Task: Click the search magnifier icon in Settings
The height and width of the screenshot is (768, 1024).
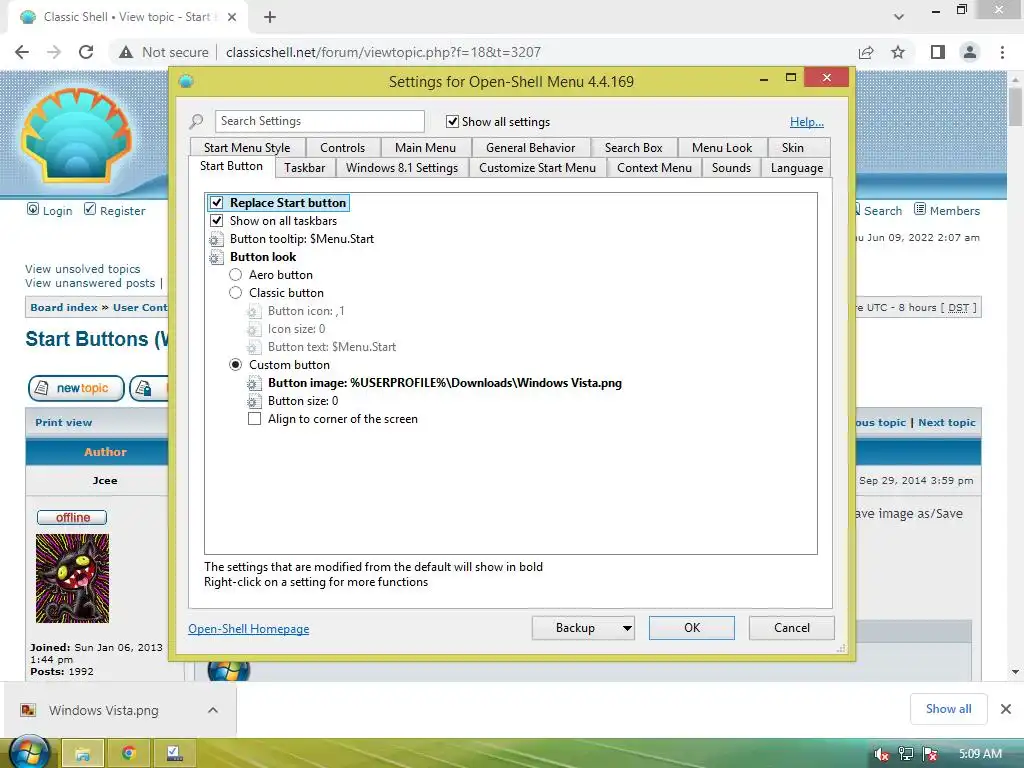Action: click(x=197, y=121)
